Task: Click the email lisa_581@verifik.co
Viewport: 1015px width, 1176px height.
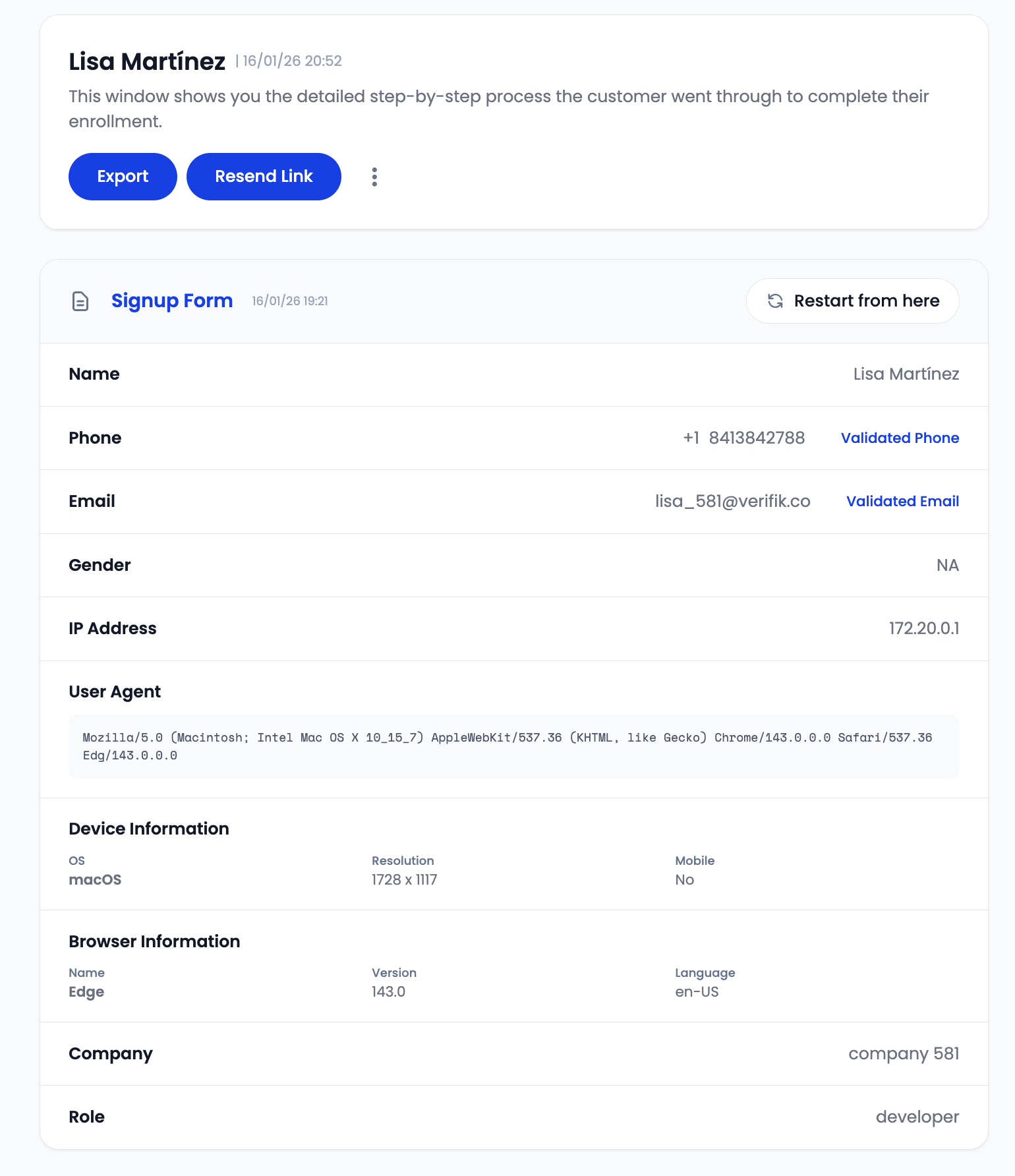Action: pyautogui.click(x=732, y=502)
